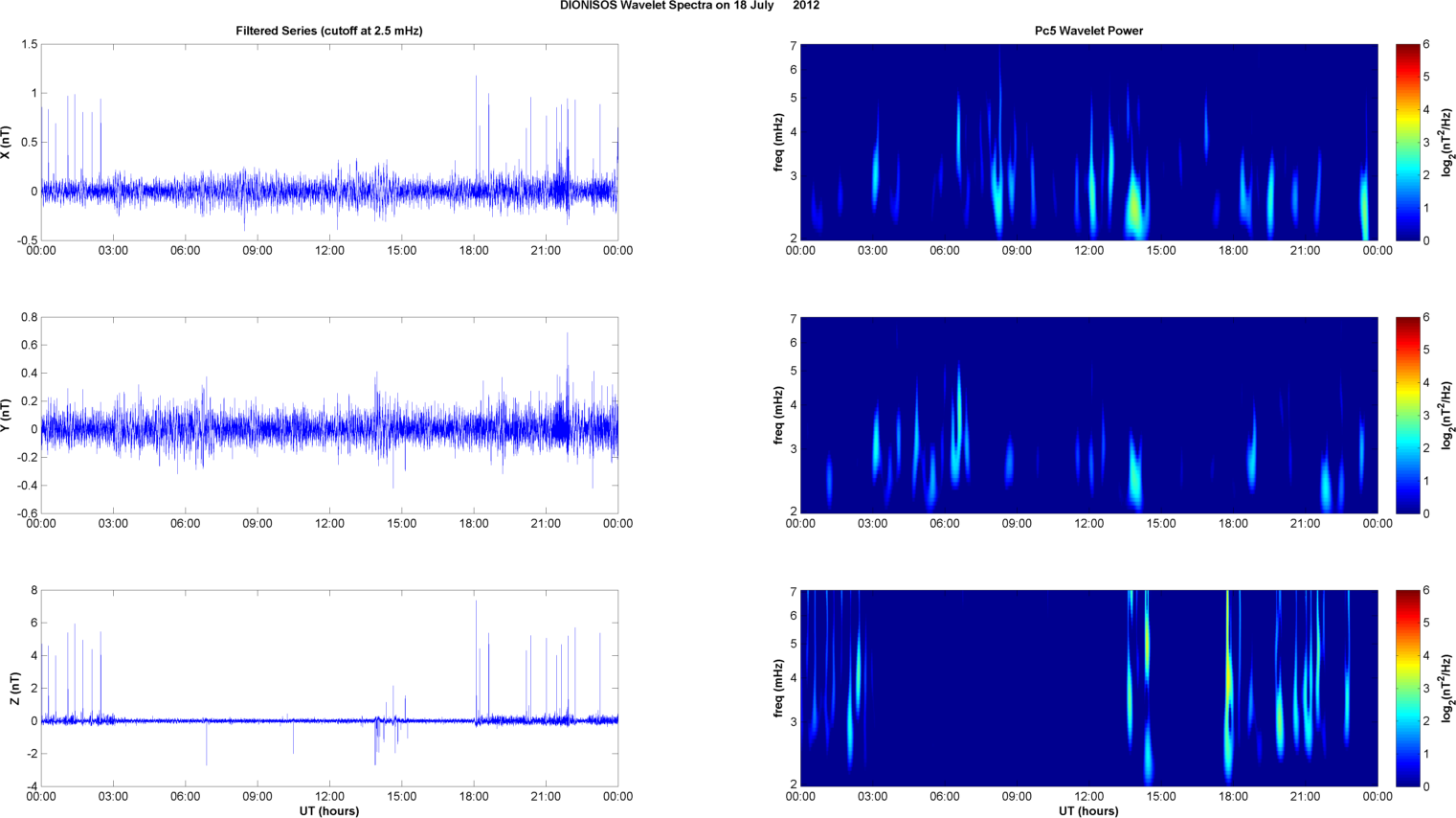
Task: Click 'UT (hours)' label under the bottom spectrogram
Action: [1088, 810]
